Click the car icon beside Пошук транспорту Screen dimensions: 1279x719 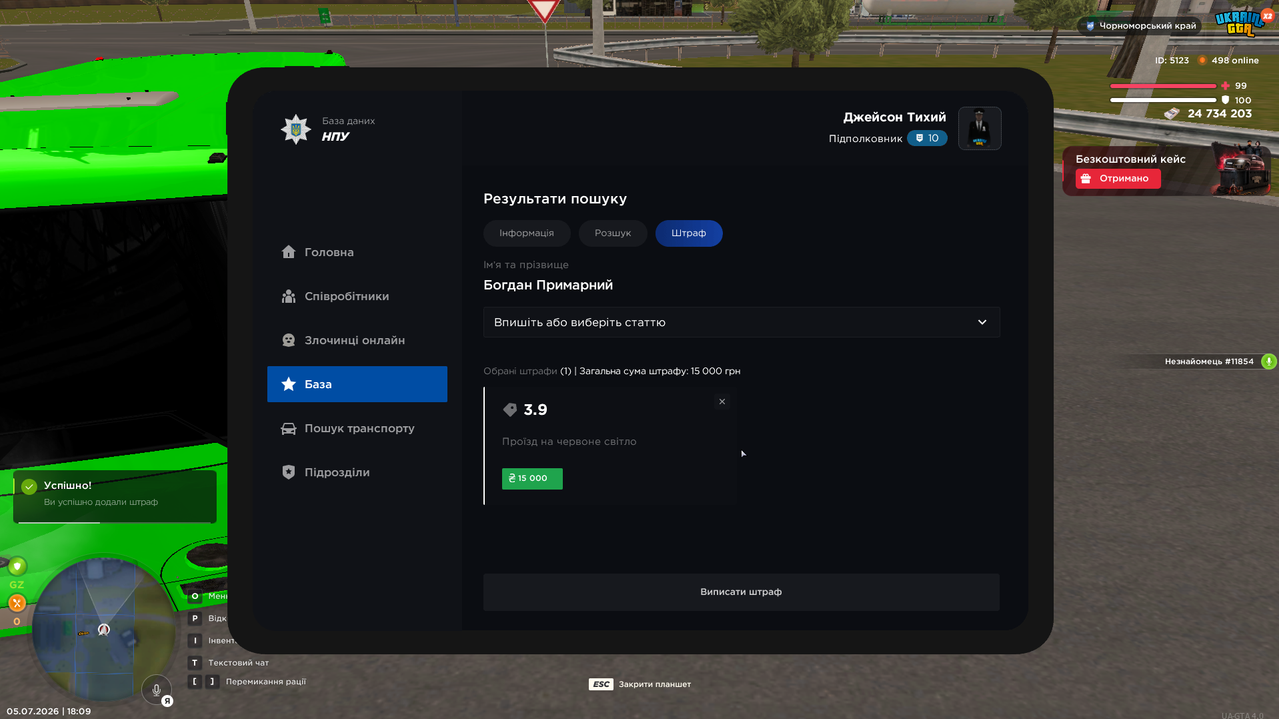288,428
